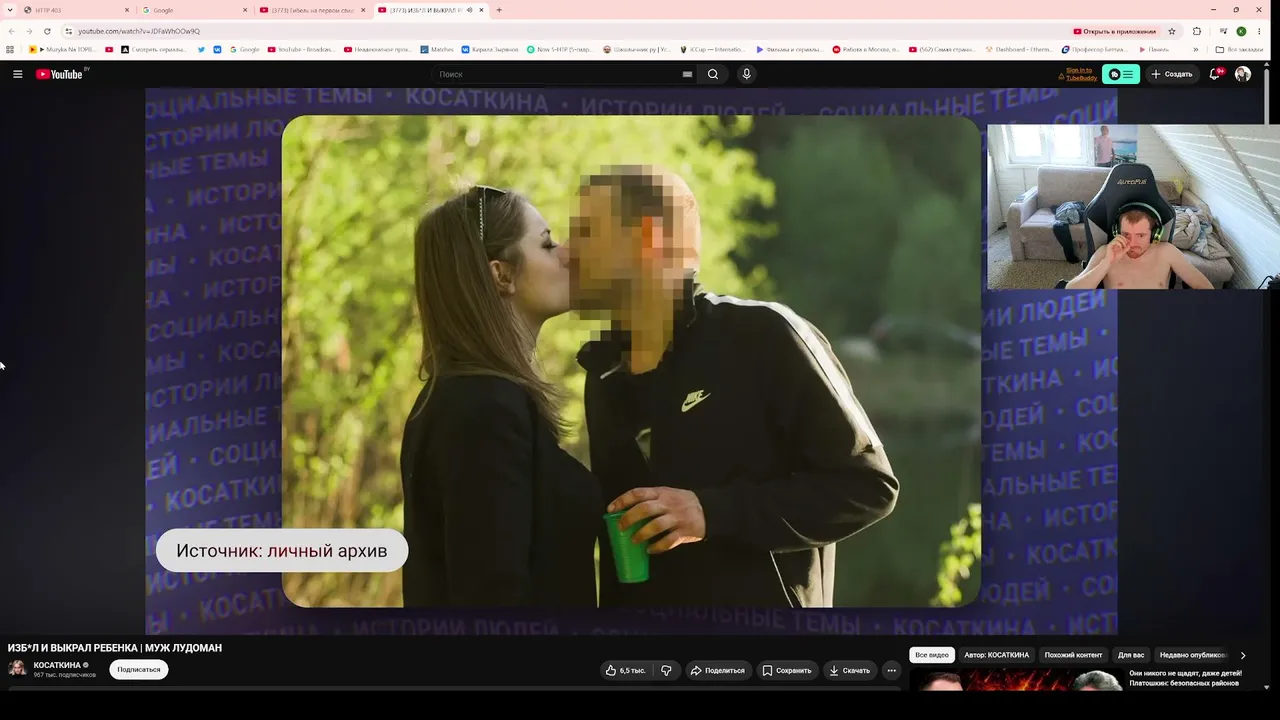
Task: Like the video with 6,5 тыс.
Action: [625, 670]
